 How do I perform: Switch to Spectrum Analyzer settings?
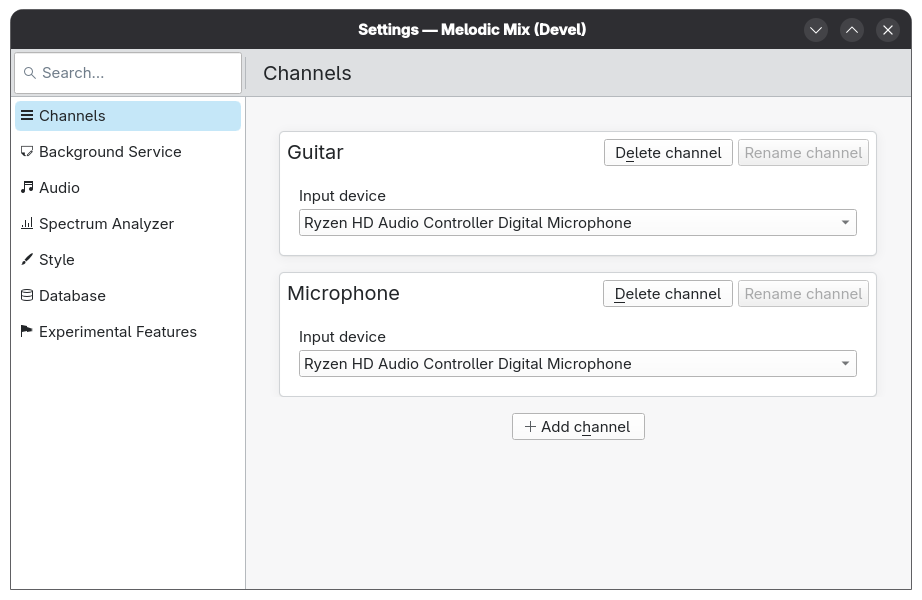click(106, 224)
